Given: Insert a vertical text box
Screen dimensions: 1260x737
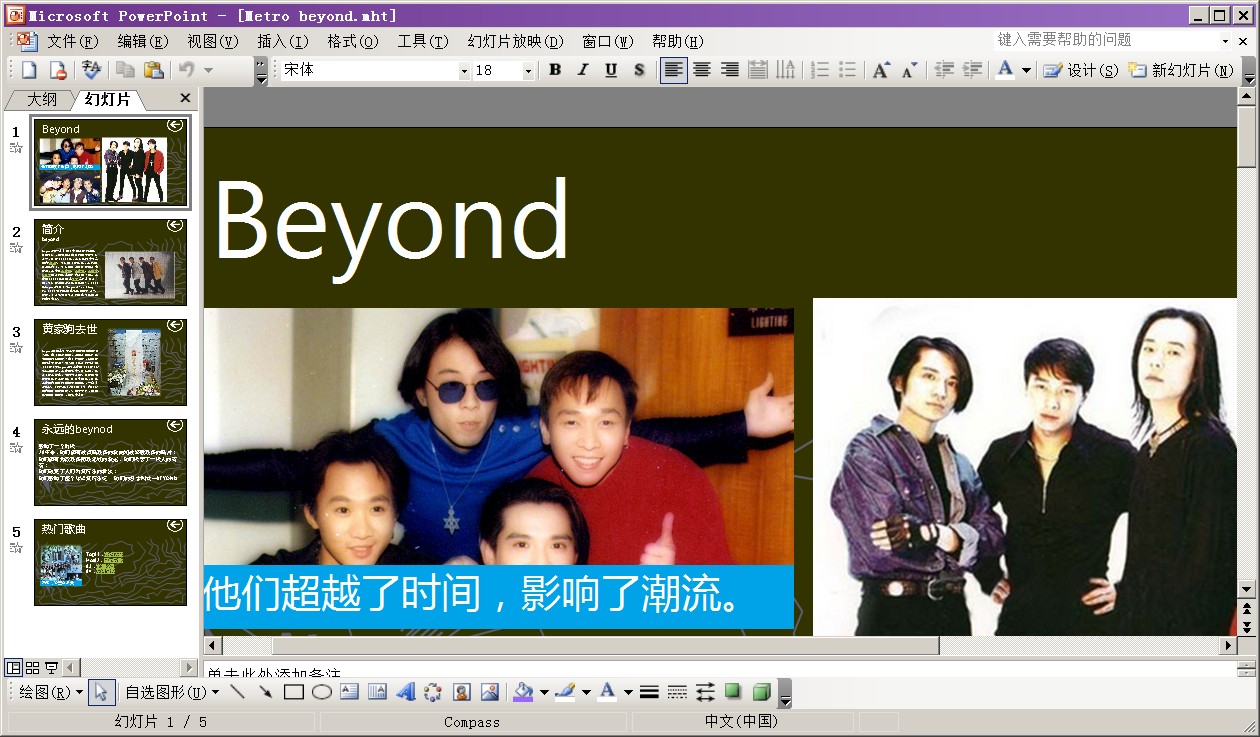Looking at the screenshot, I should pyautogui.click(x=377, y=691).
